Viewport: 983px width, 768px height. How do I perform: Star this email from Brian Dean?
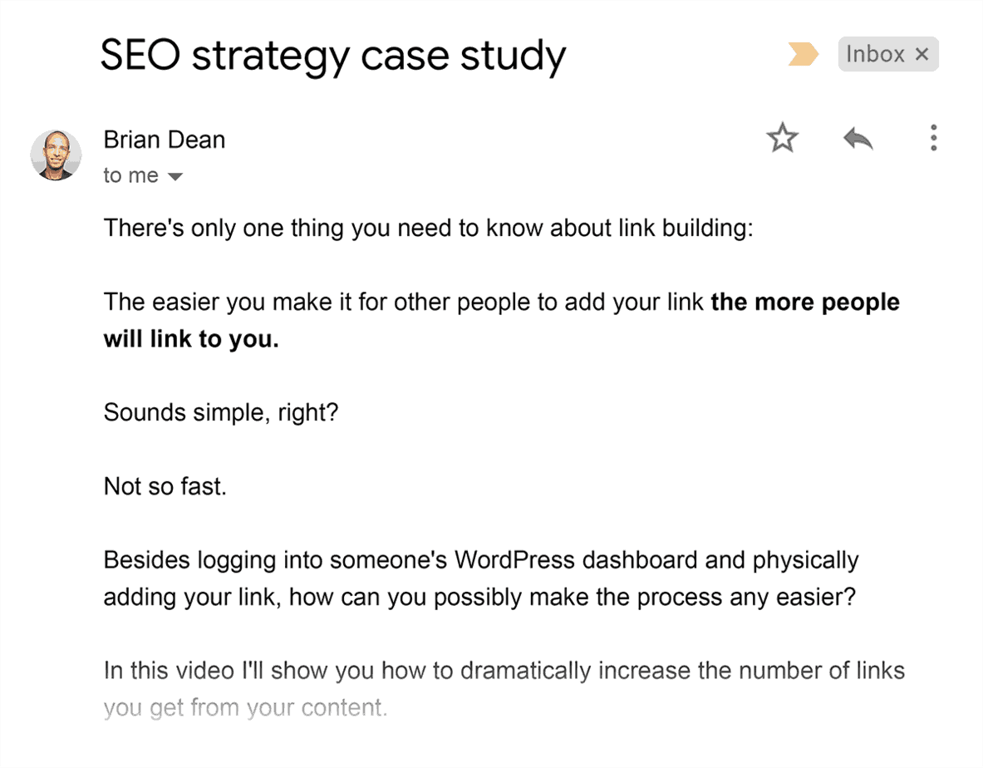tap(782, 138)
